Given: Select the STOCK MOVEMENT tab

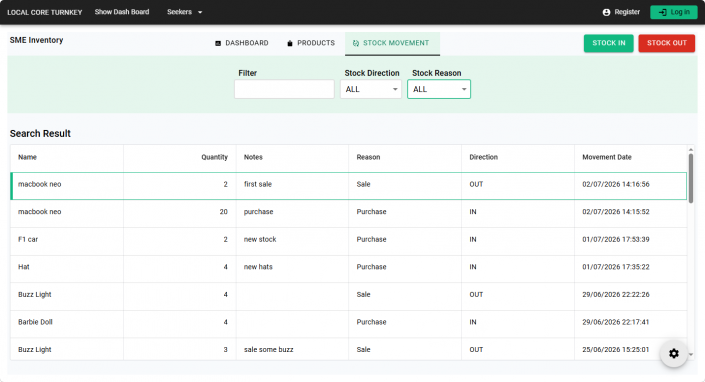Looking at the screenshot, I should coord(392,43).
